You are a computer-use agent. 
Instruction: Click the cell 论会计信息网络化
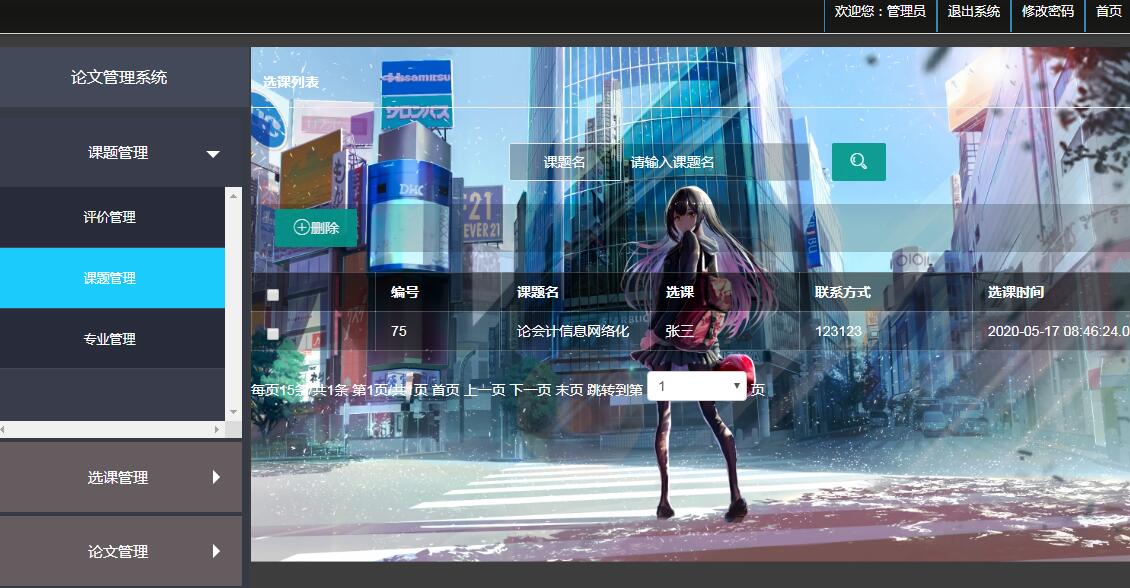[x=573, y=331]
